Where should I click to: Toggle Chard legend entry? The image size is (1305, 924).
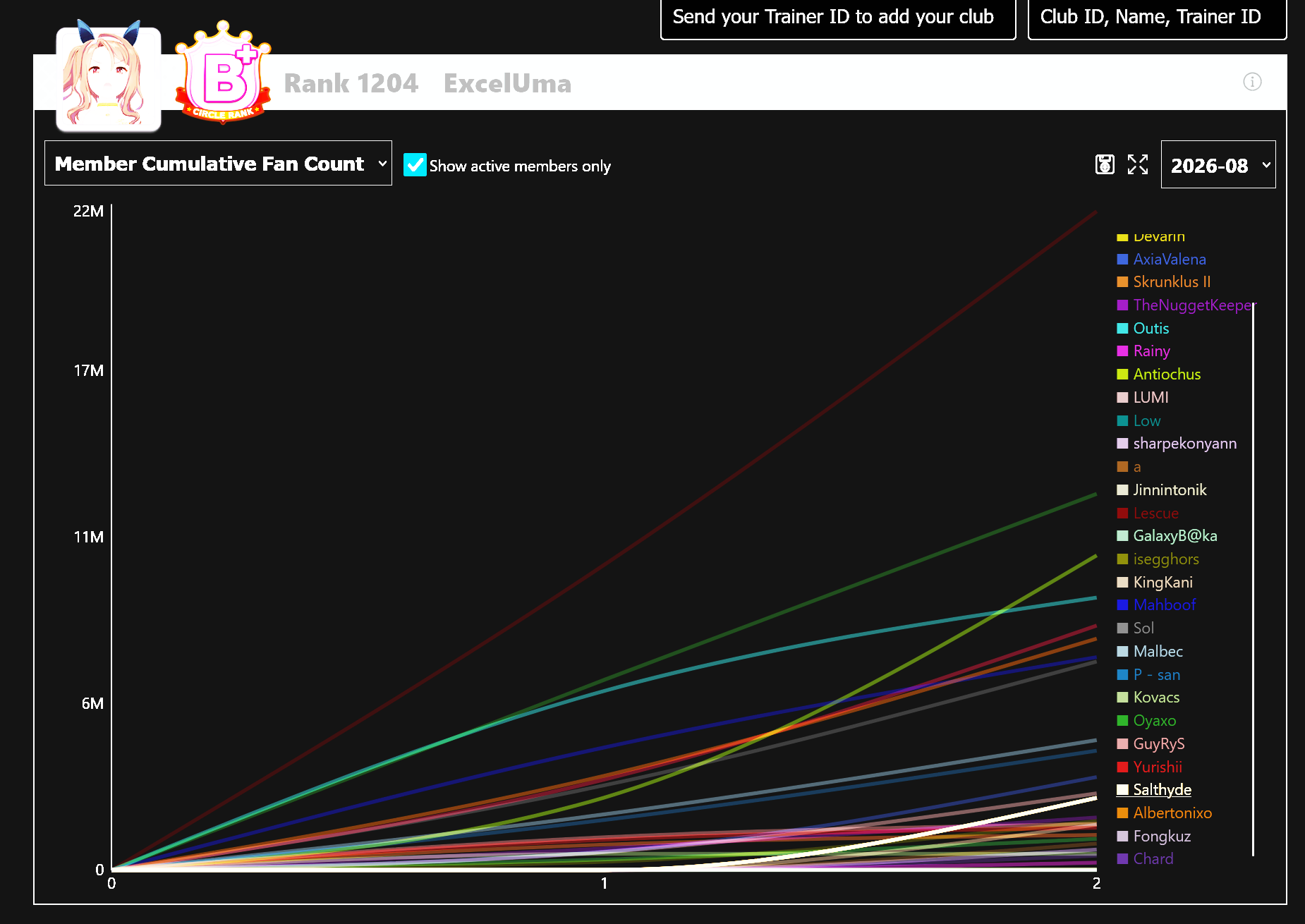pos(1145,859)
